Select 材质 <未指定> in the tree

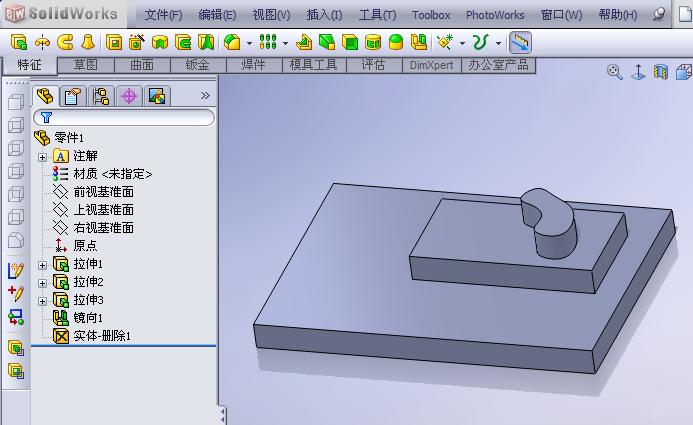tap(103, 174)
